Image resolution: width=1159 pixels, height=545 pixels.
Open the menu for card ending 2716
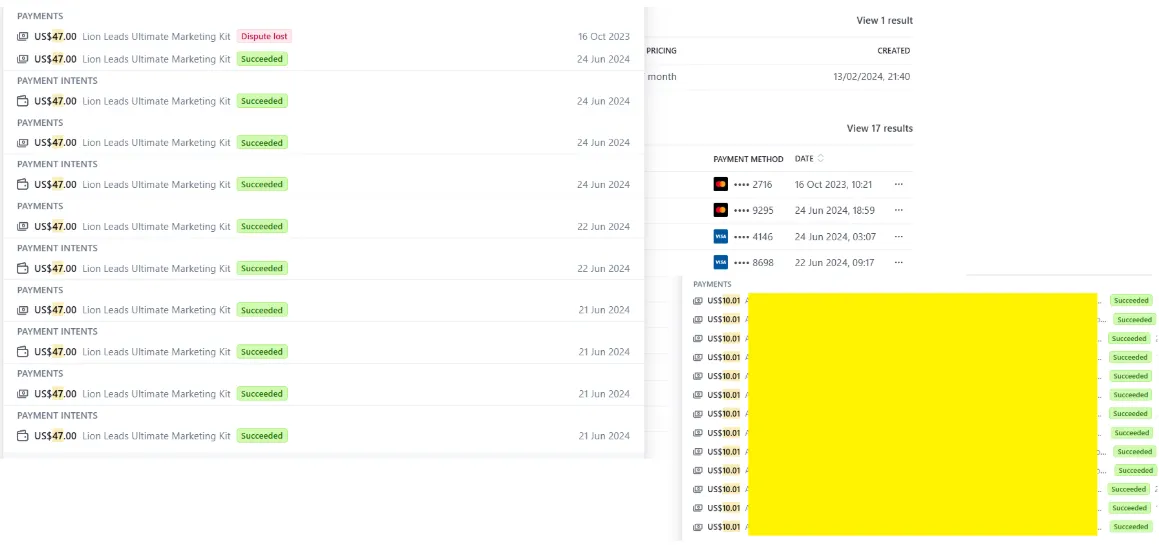click(x=898, y=184)
